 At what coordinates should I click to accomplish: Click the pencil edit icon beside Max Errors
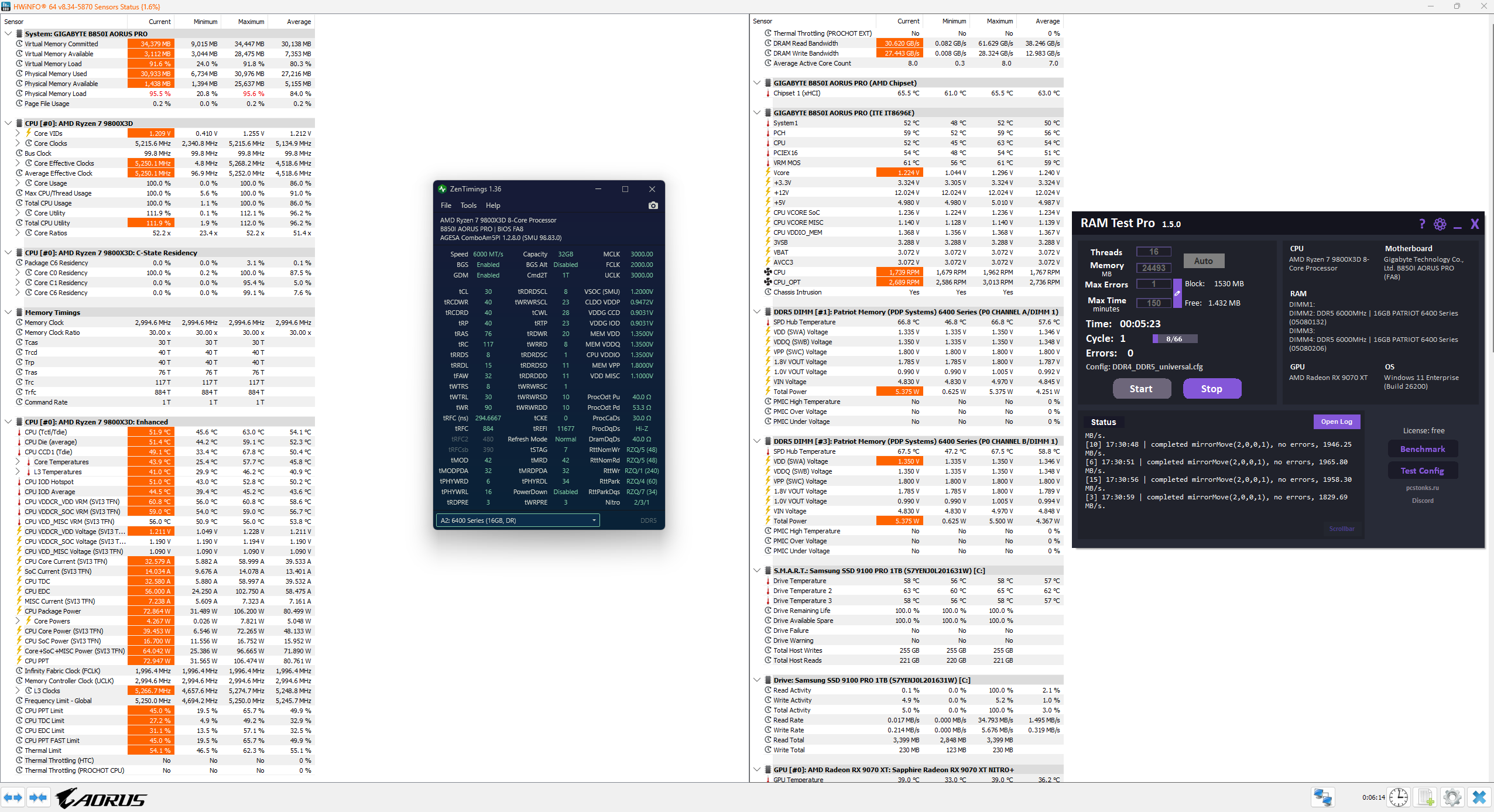[1177, 293]
